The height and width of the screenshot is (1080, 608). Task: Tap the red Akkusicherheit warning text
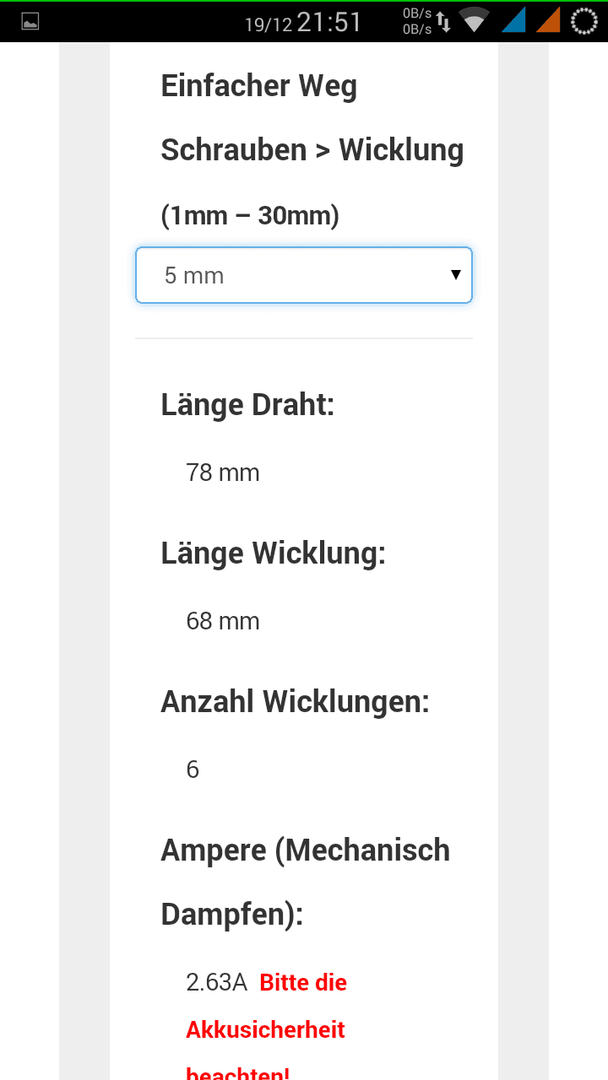coord(266,1030)
